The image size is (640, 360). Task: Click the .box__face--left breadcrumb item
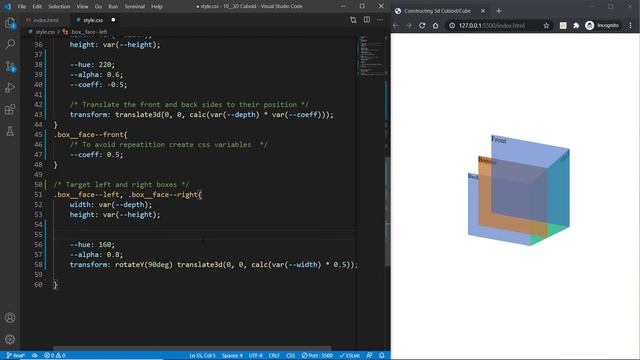coord(89,32)
